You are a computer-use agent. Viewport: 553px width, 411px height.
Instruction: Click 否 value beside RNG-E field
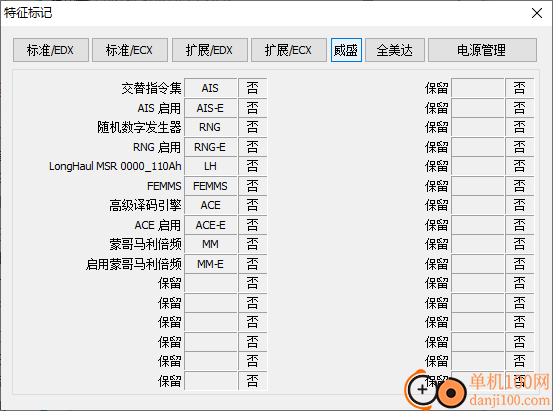tap(253, 147)
